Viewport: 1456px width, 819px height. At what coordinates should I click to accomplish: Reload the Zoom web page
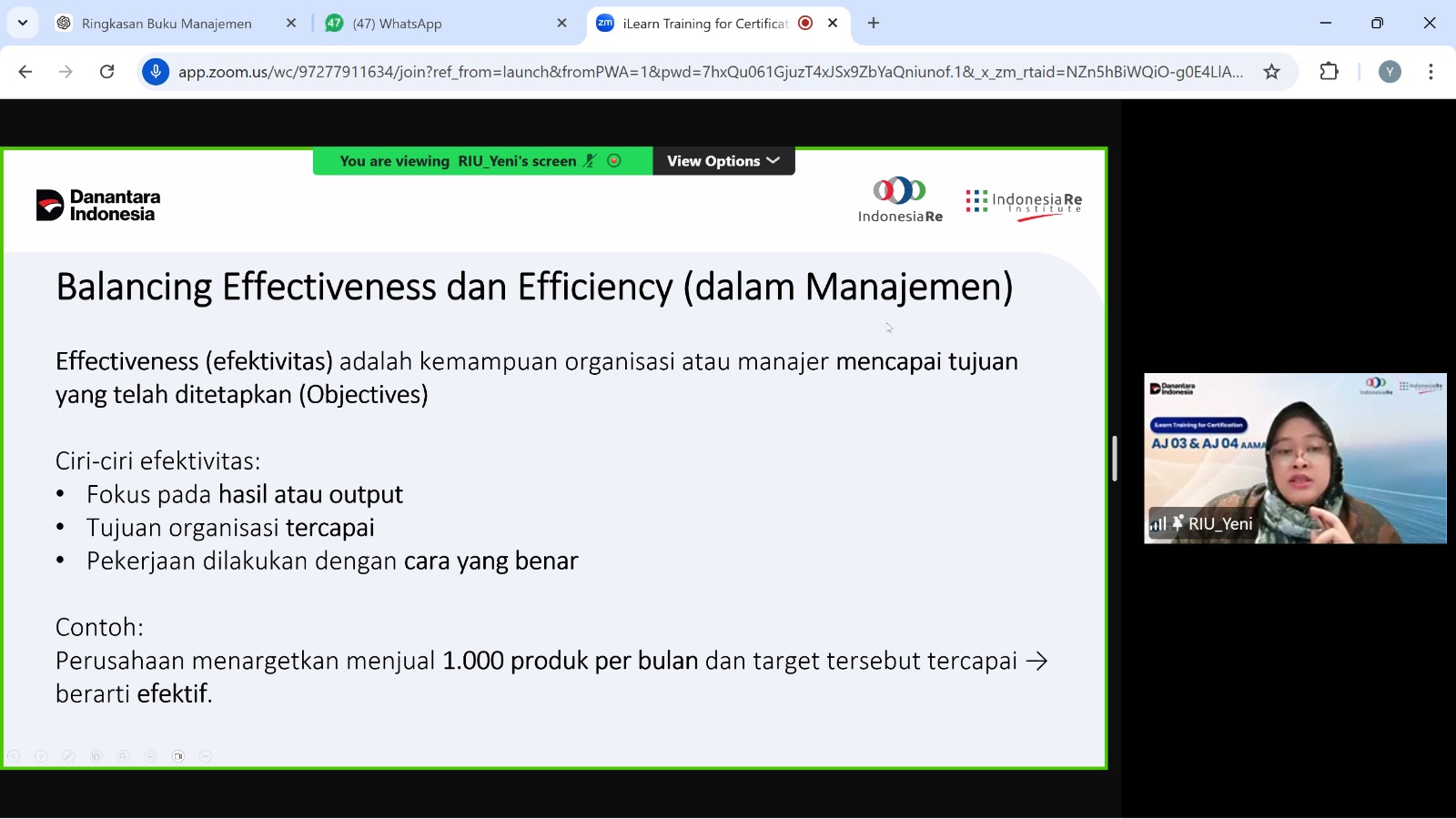(106, 72)
